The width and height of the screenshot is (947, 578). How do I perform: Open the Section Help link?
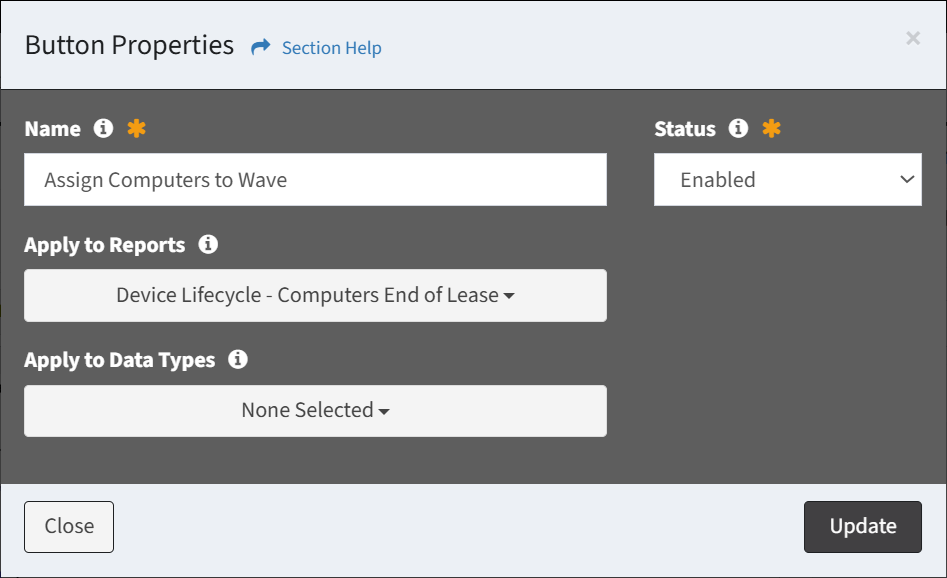(x=332, y=48)
